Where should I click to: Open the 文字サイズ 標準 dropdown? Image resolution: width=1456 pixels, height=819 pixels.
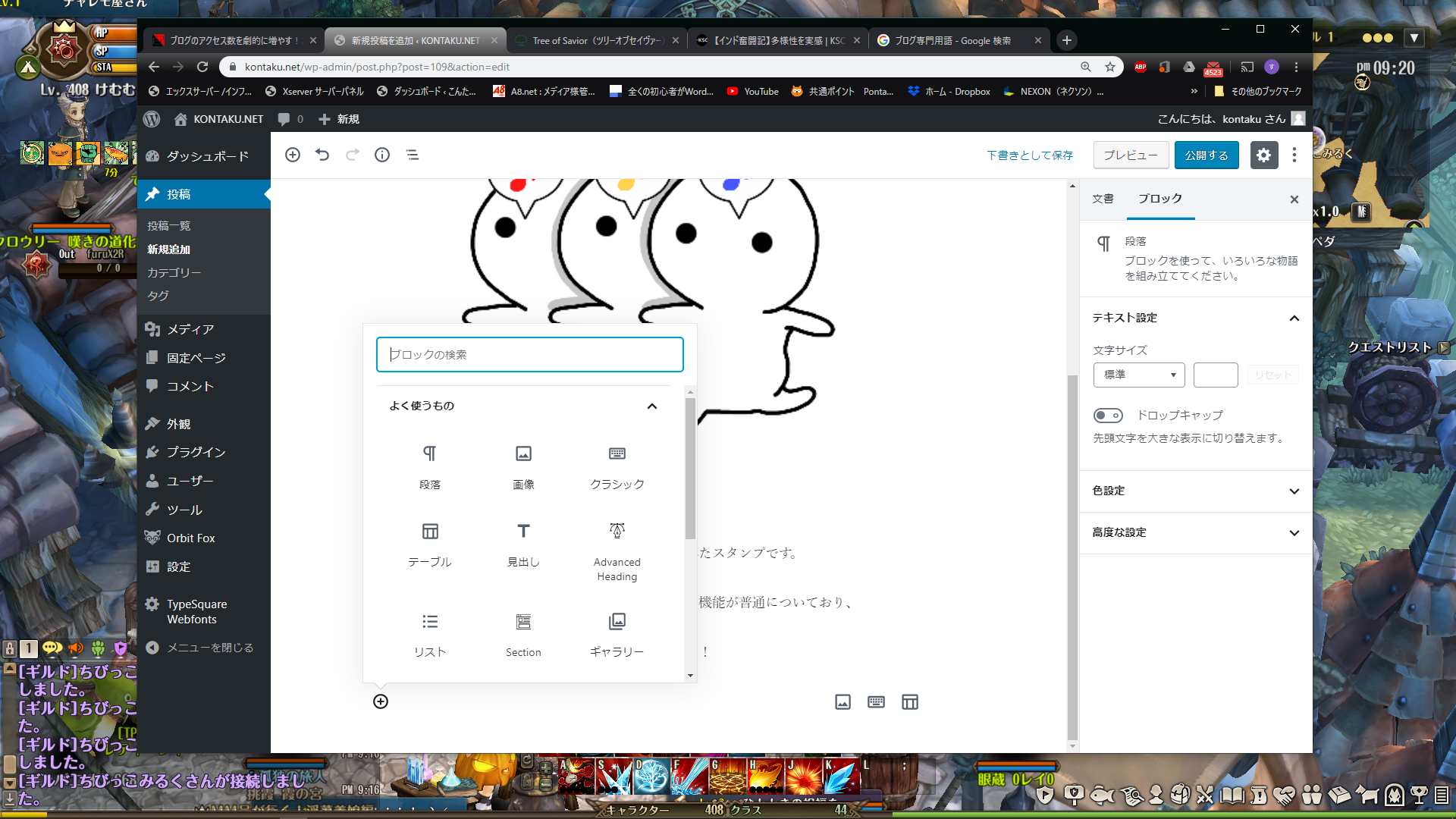point(1139,375)
